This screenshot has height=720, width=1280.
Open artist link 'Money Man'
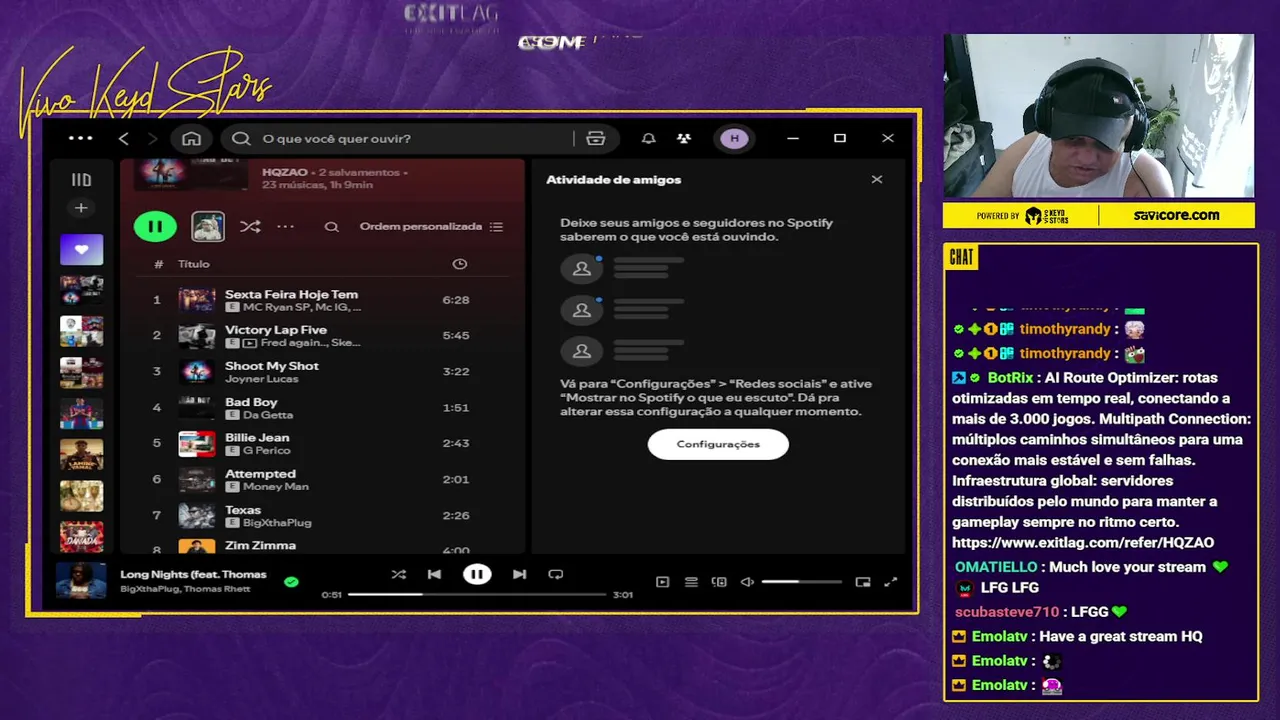[276, 487]
